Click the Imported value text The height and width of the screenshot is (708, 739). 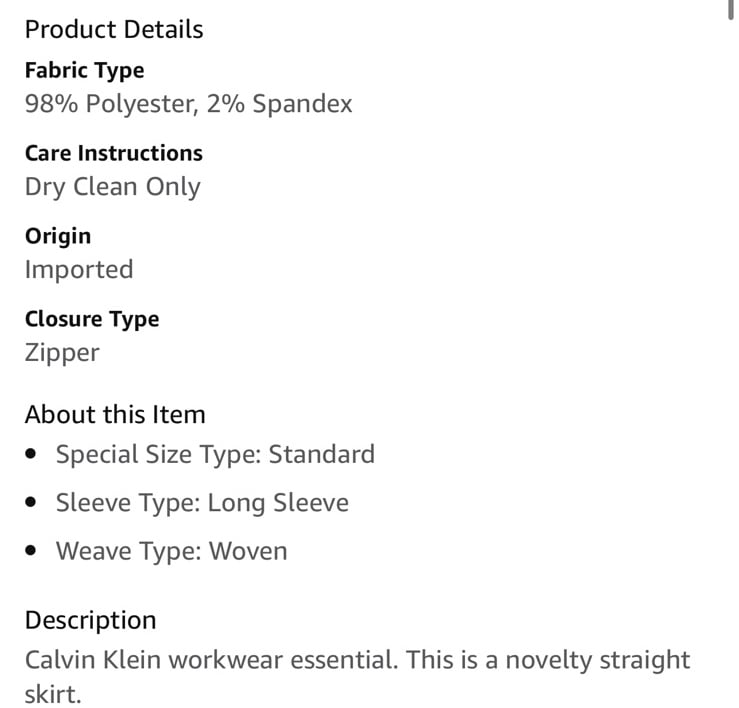pyautogui.click(x=79, y=270)
